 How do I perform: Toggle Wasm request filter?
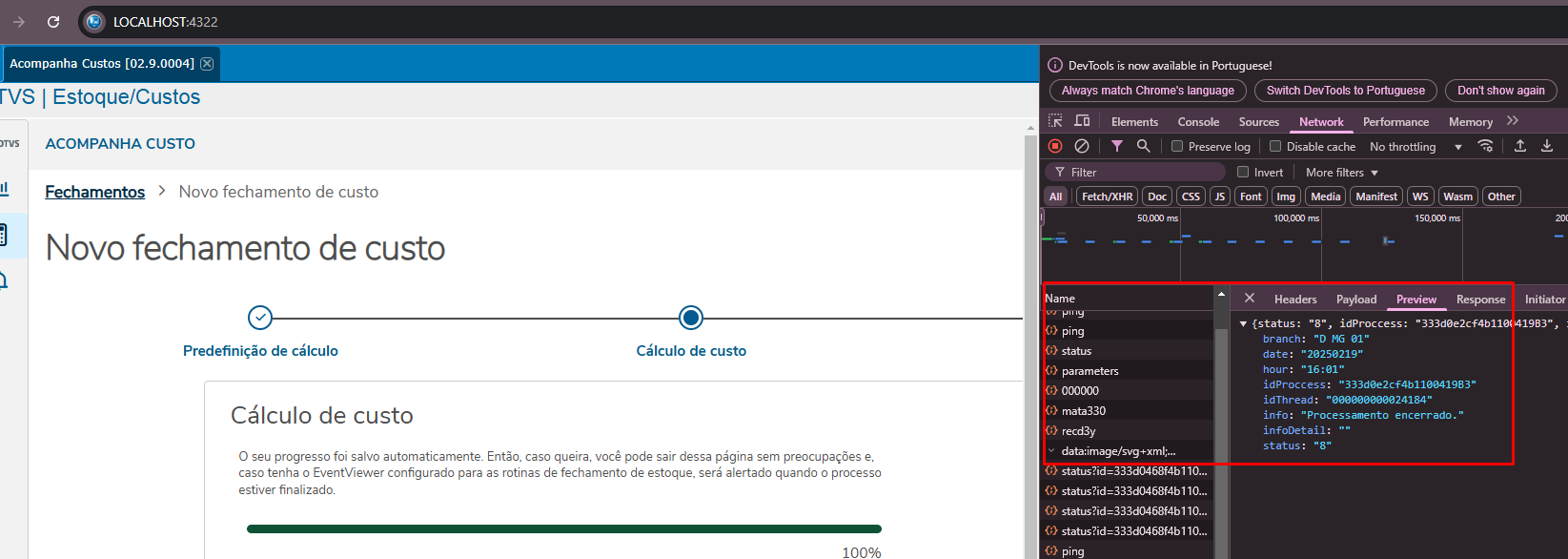coord(1457,197)
